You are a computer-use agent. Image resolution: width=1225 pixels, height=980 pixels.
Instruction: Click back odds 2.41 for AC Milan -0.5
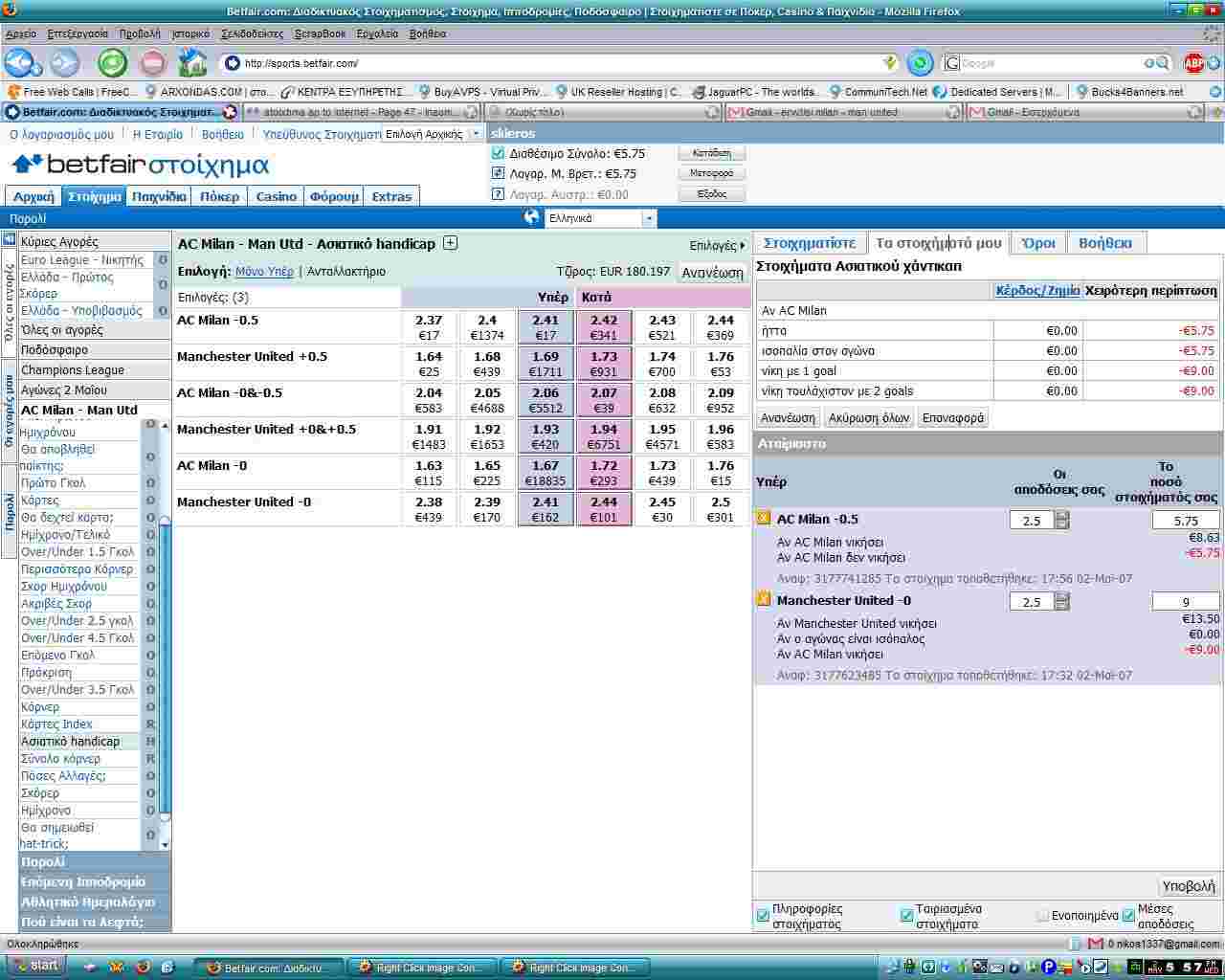tap(546, 327)
